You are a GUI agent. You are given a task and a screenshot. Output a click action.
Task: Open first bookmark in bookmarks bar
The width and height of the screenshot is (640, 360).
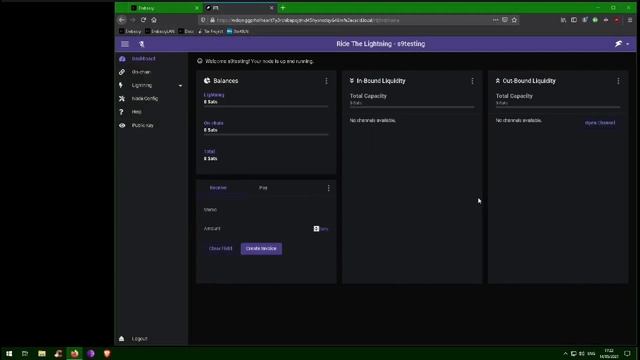click(130, 31)
